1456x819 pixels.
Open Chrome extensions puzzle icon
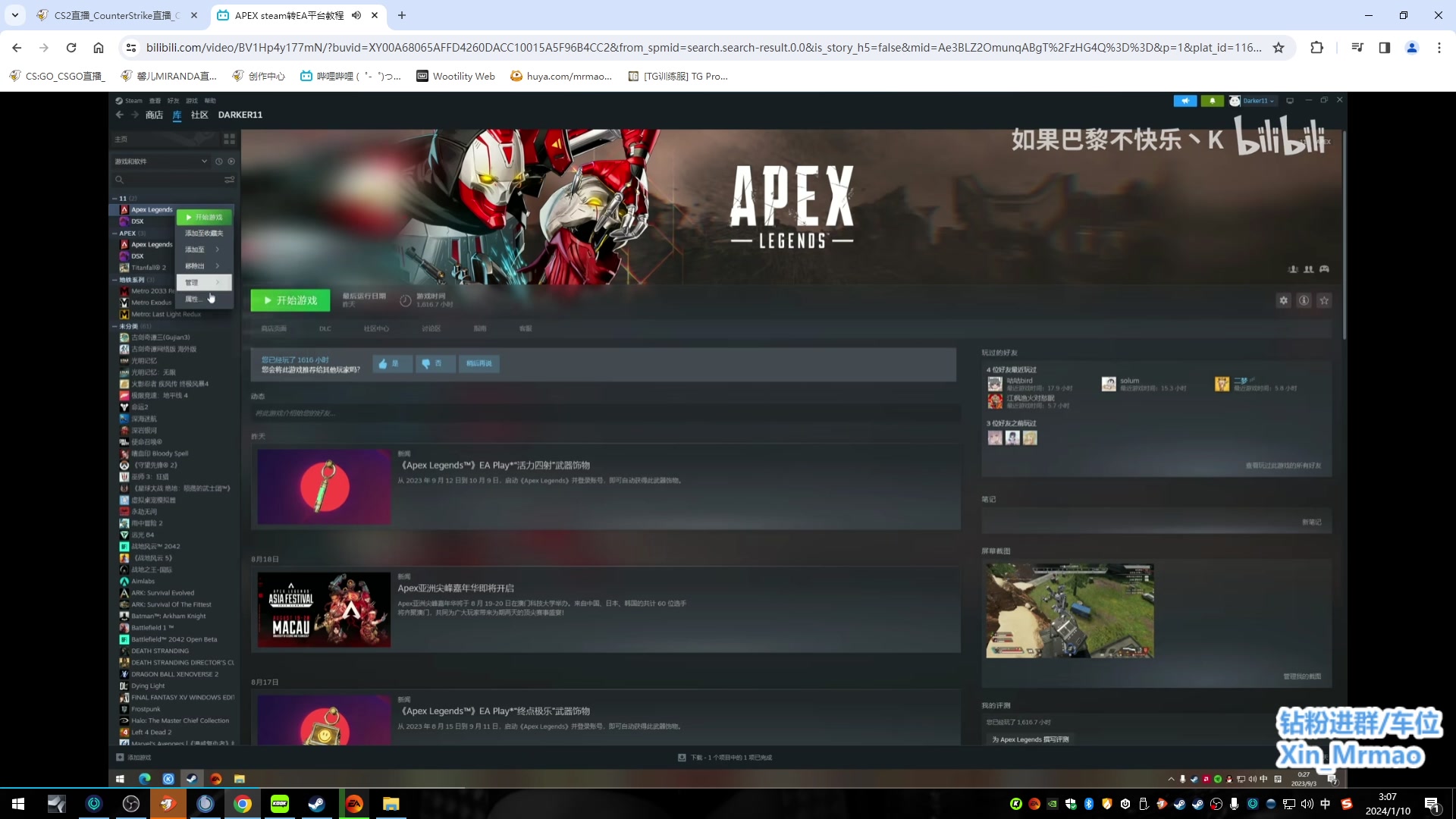[1316, 48]
